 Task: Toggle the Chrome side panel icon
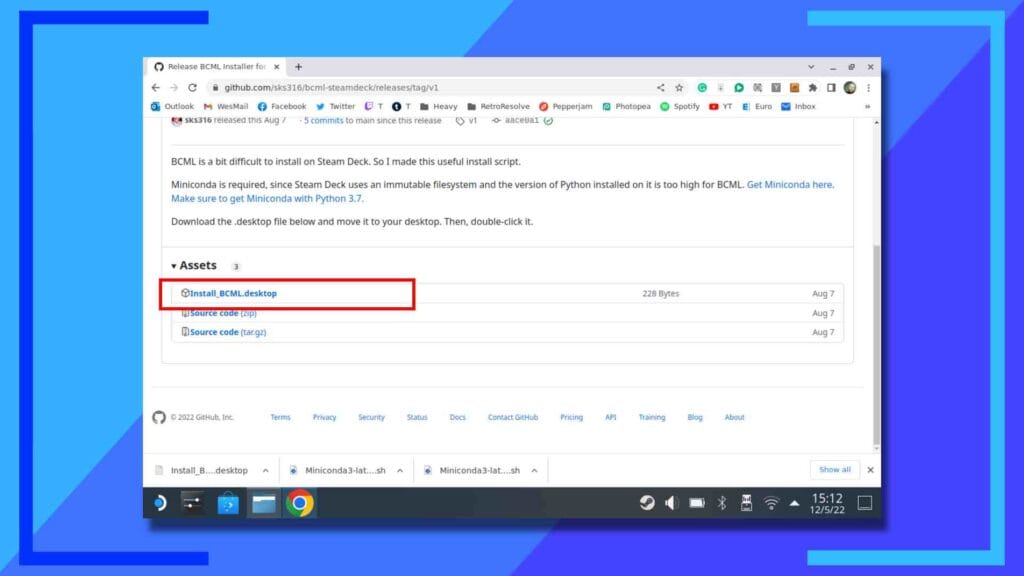pyautogui.click(x=831, y=88)
